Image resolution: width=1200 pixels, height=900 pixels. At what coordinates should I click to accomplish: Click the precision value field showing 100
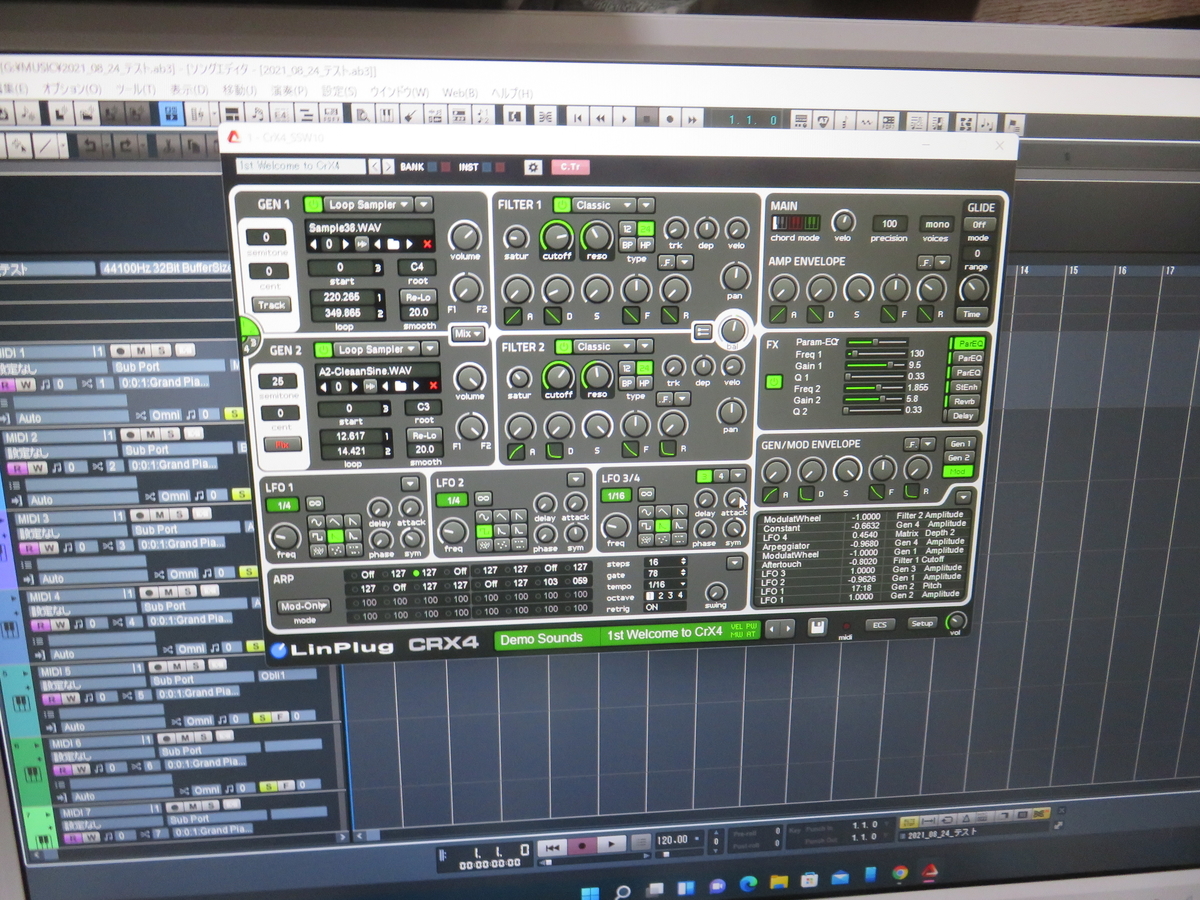(x=889, y=224)
